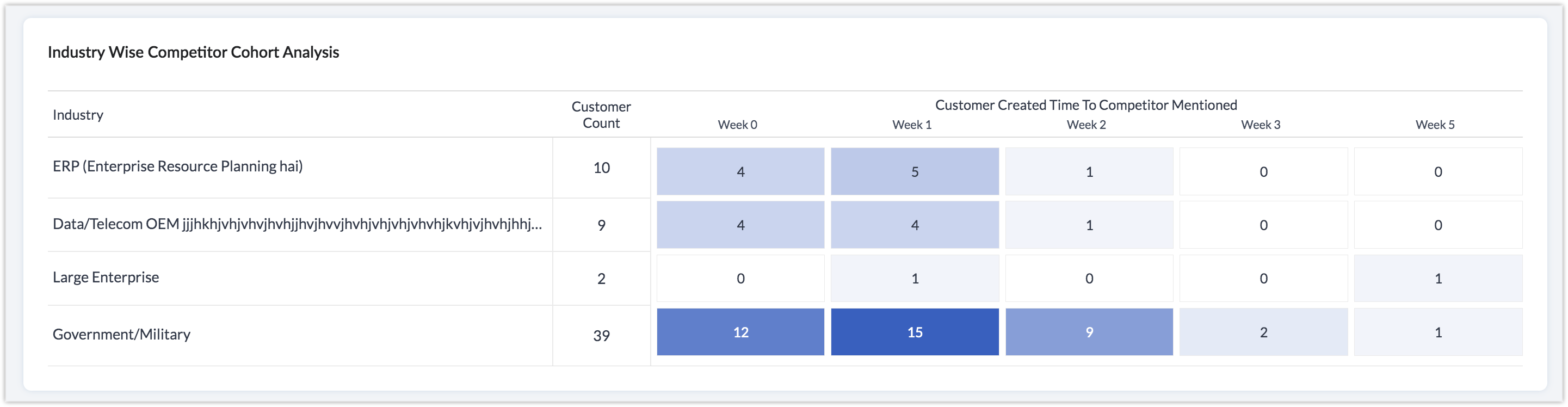Select the Data/Telecom OEM Week 1 cell
Image resolution: width=1568 pixels, height=407 pixels.
(x=914, y=225)
